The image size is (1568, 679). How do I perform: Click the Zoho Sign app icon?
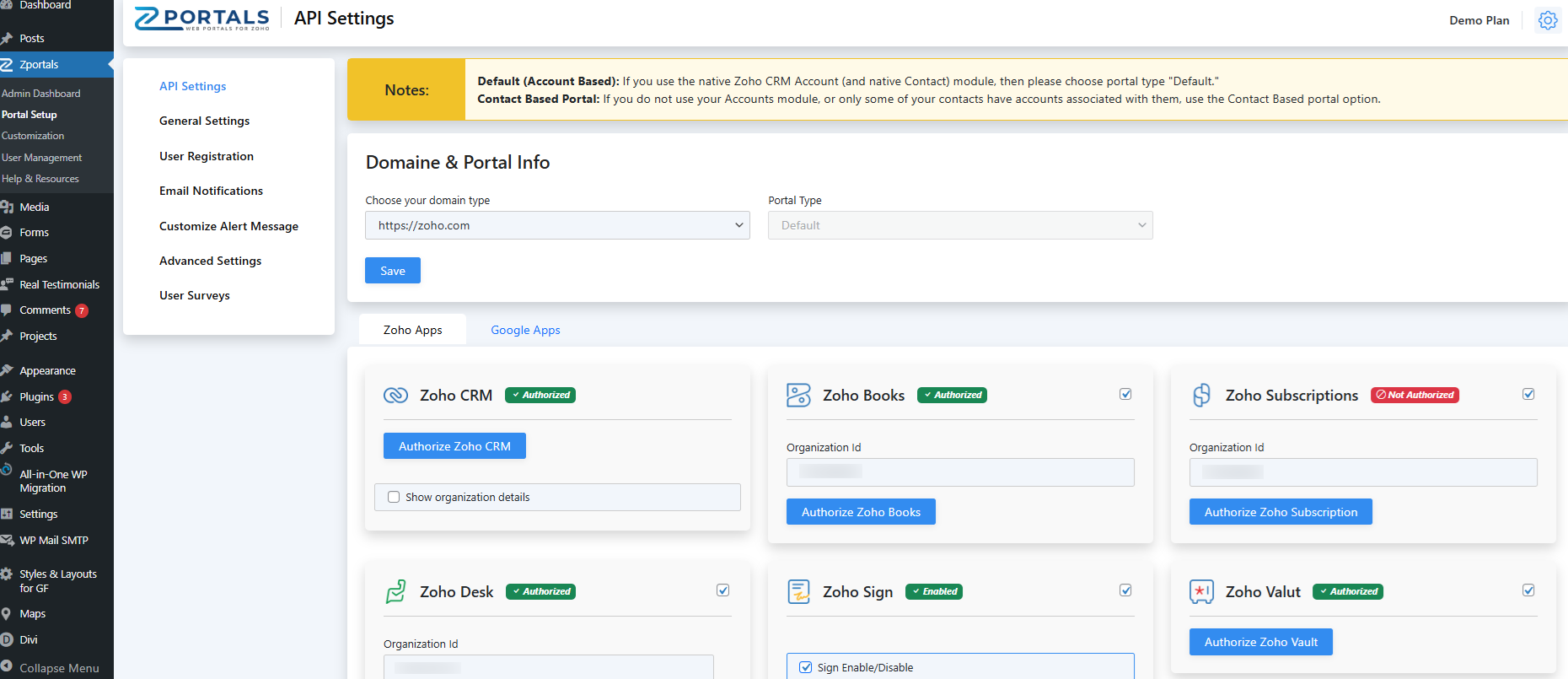click(798, 591)
